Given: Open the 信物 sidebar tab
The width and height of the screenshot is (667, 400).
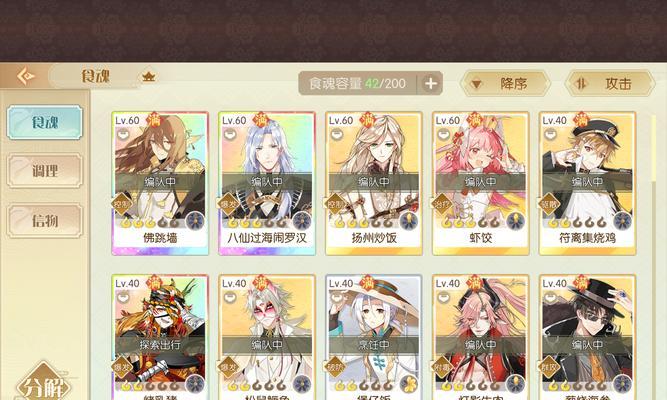Looking at the screenshot, I should point(45,220).
